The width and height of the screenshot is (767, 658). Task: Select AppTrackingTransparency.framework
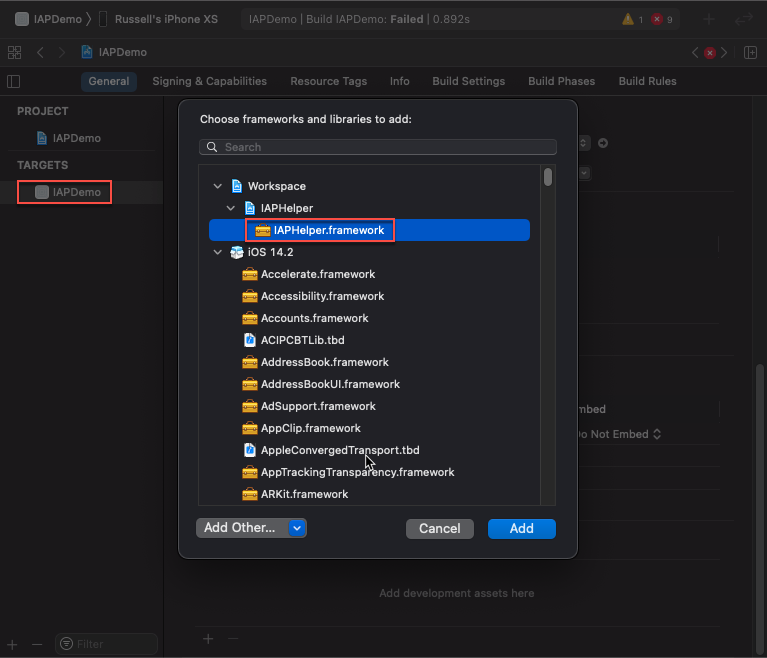pyautogui.click(x=369, y=472)
